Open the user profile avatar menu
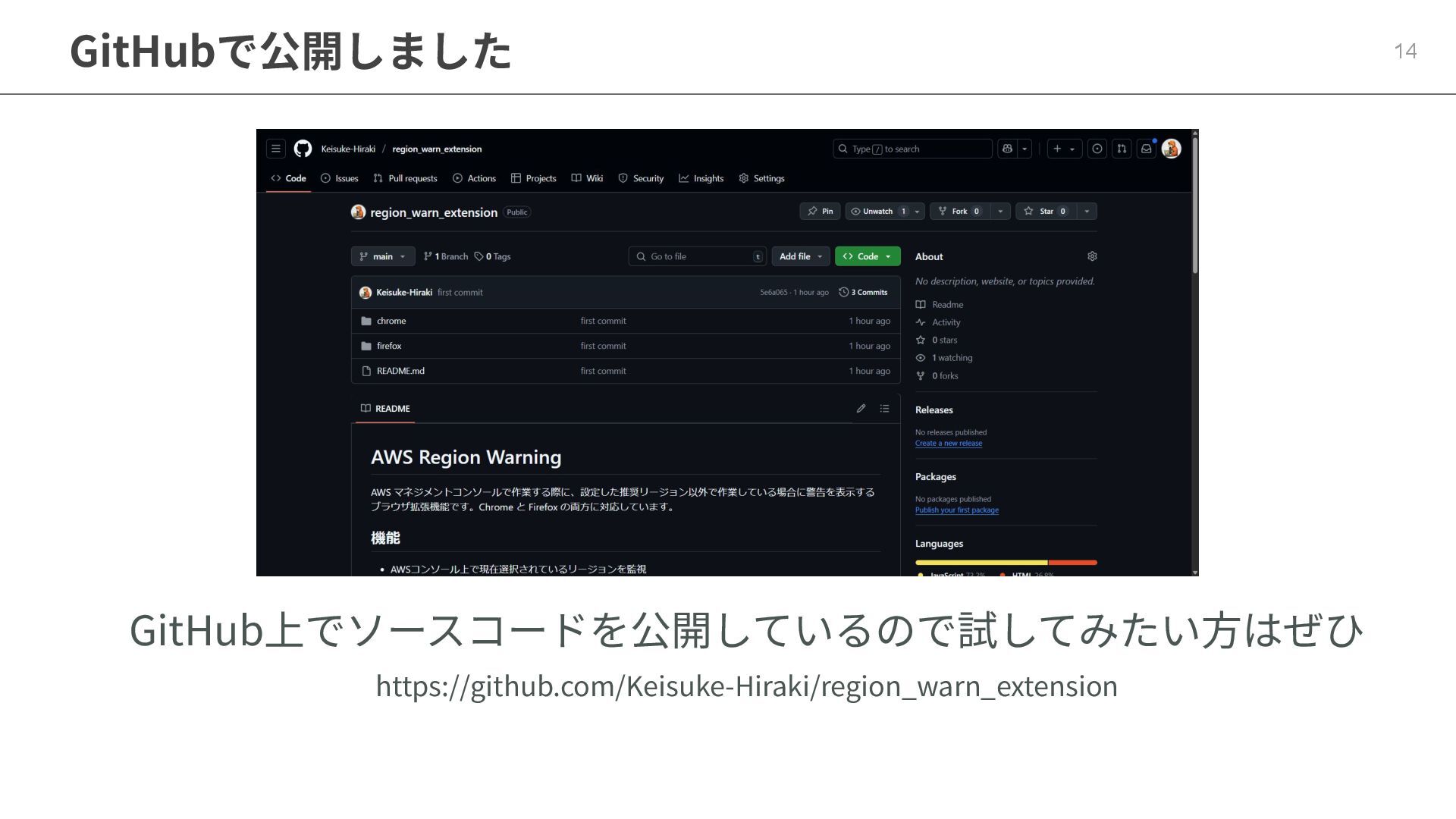The image size is (1456, 819). pyautogui.click(x=1171, y=149)
